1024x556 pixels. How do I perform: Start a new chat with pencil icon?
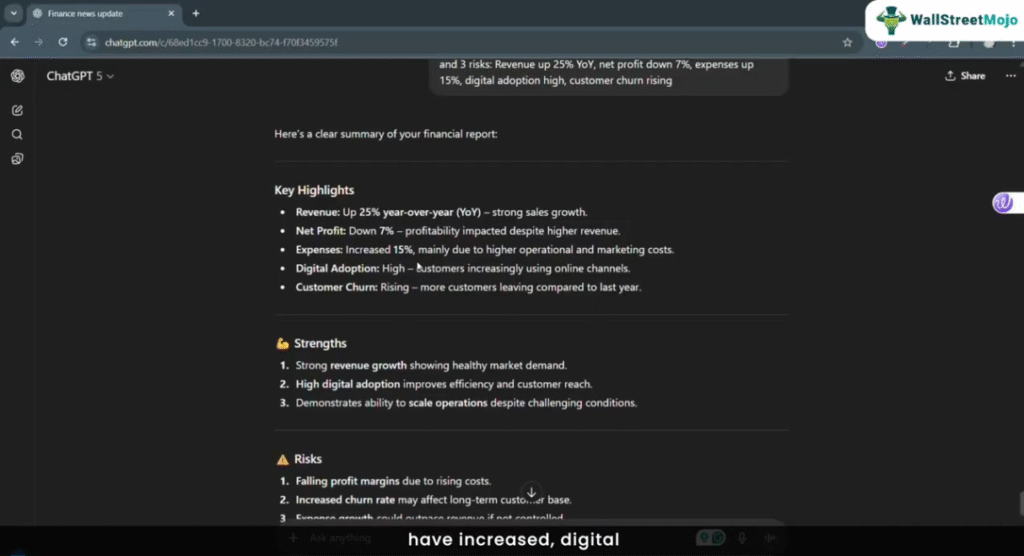pos(17,110)
